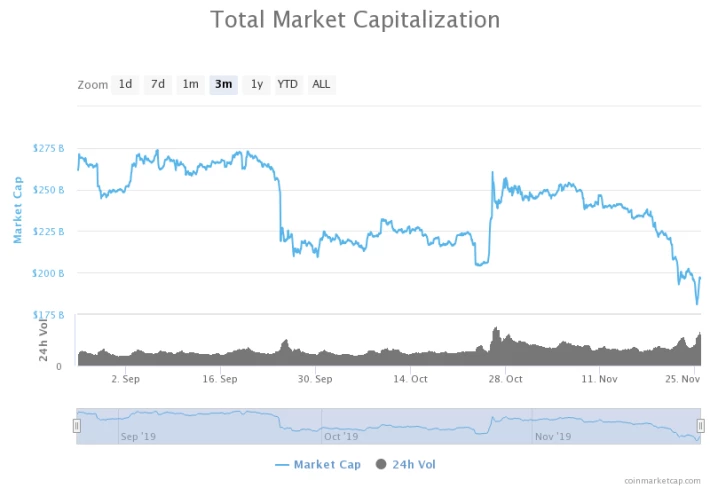
Task: Select the 1d zoom button
Action: tap(125, 85)
